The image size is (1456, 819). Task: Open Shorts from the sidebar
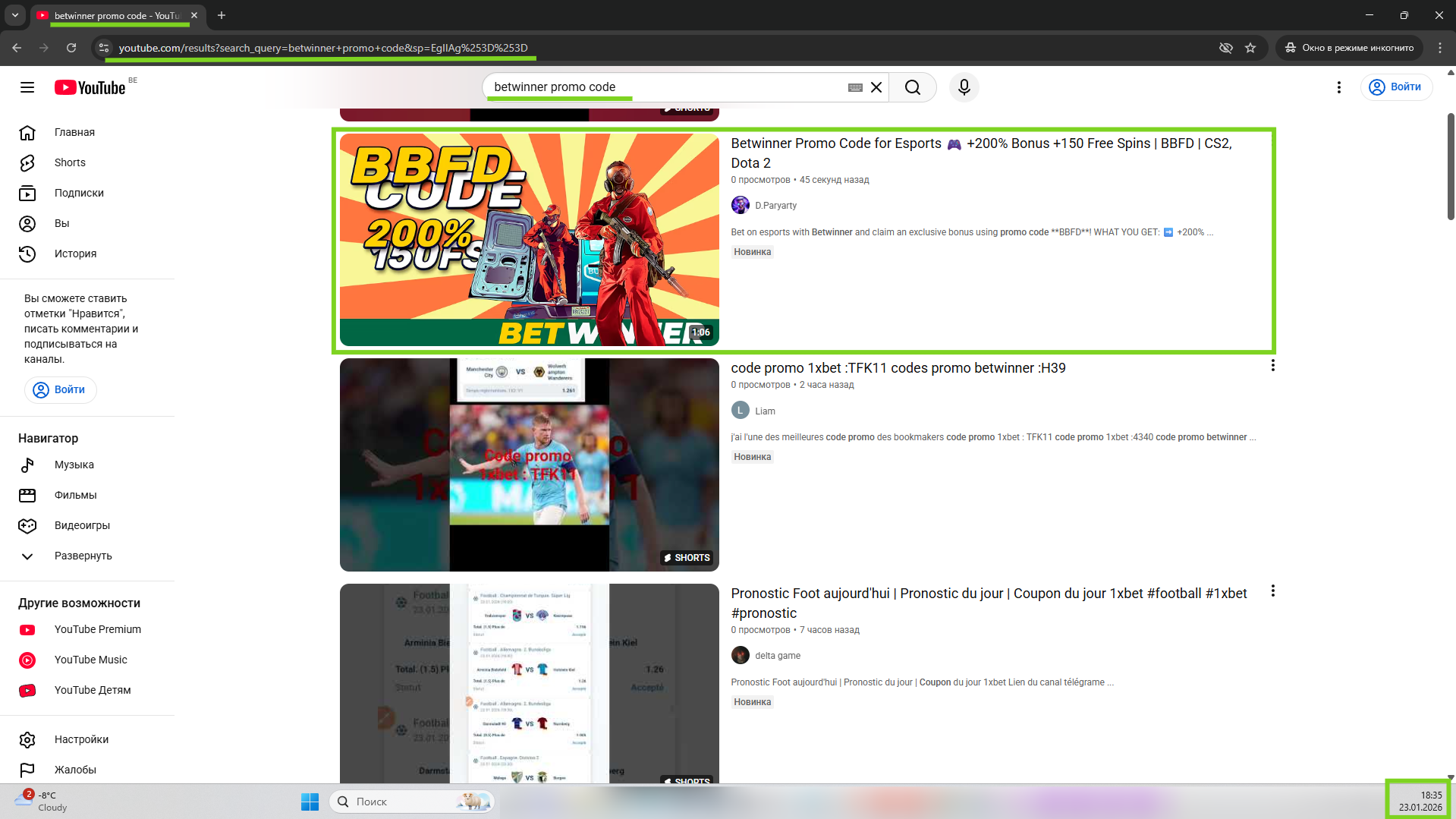pos(27,163)
